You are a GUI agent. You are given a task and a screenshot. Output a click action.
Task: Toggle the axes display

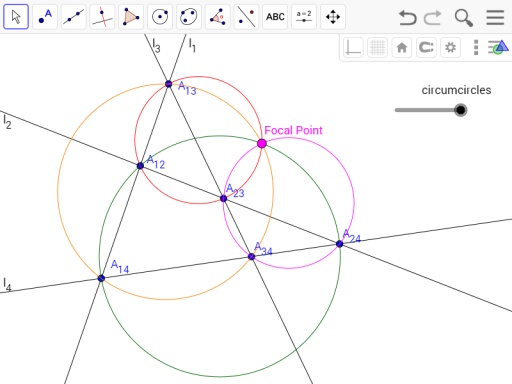pos(353,47)
